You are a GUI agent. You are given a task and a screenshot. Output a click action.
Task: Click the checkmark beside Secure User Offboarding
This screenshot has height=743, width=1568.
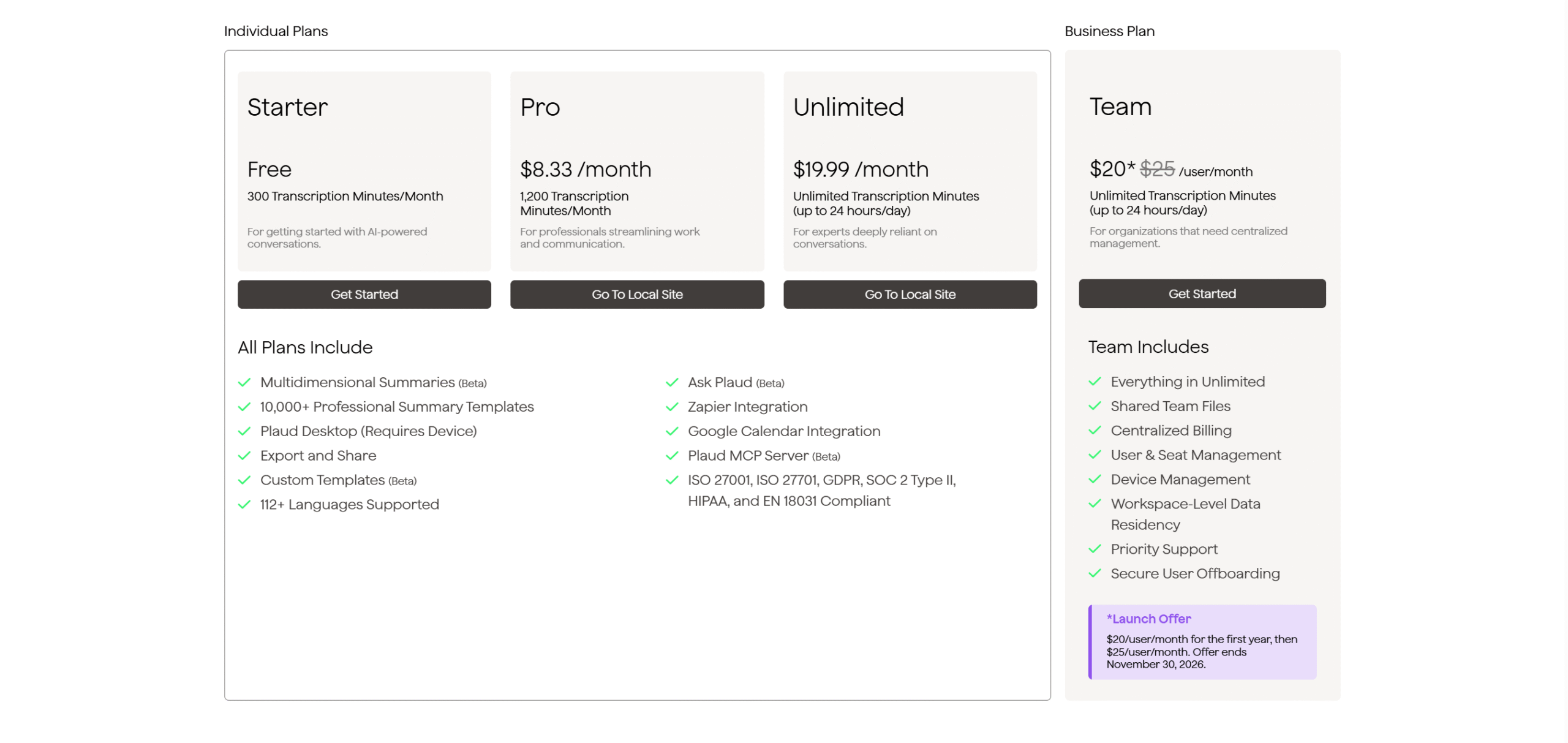[x=1095, y=574]
